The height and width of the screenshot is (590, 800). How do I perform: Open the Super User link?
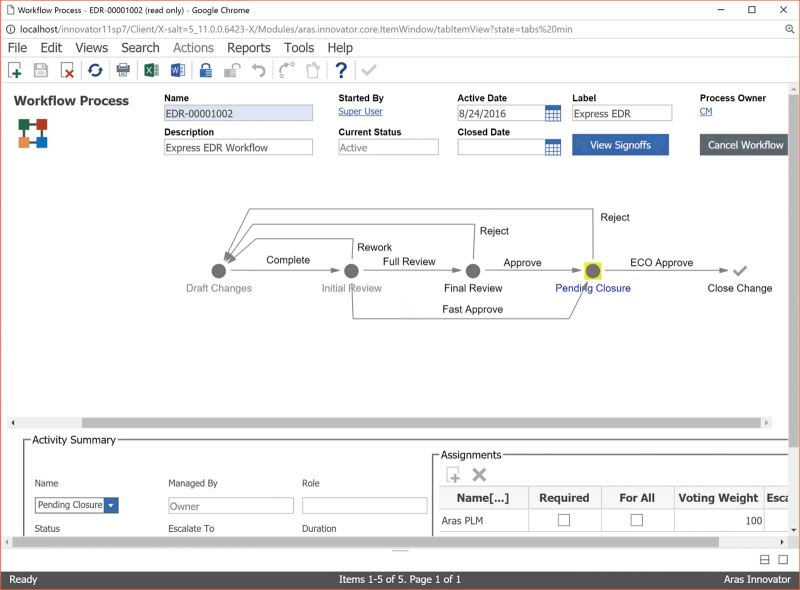[359, 112]
